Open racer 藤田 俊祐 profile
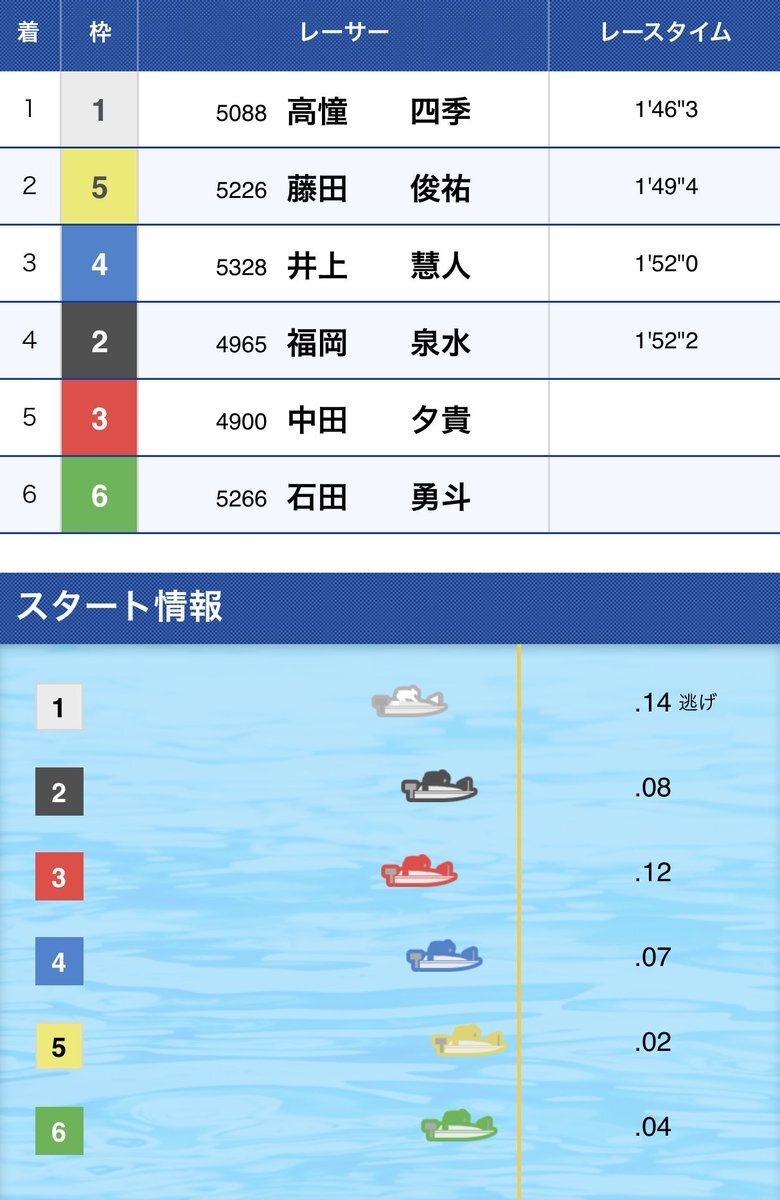Image resolution: width=780 pixels, height=1200 pixels. click(x=378, y=188)
